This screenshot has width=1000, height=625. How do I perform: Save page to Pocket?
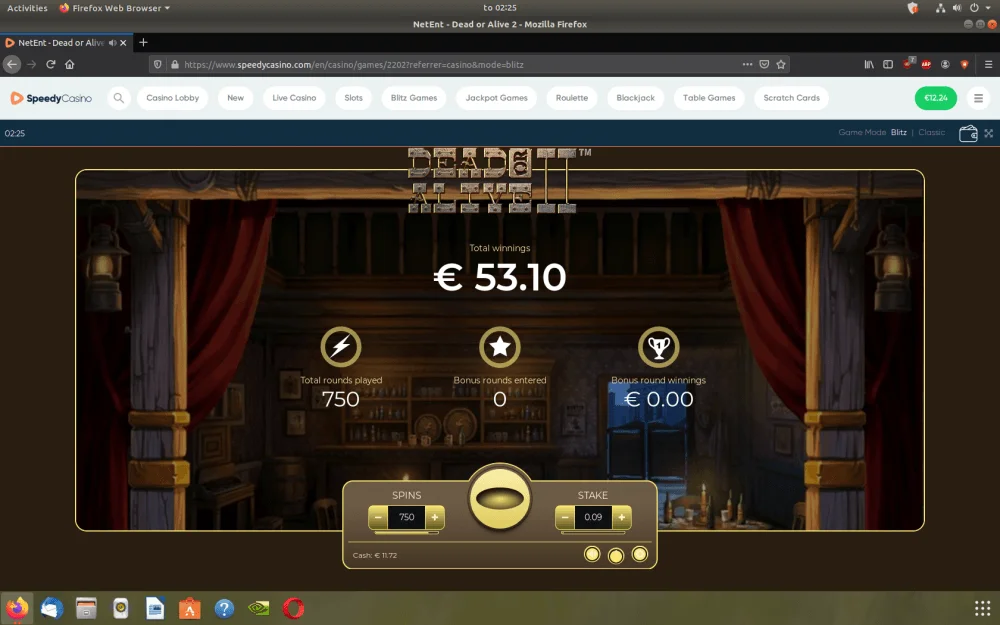tap(764, 64)
